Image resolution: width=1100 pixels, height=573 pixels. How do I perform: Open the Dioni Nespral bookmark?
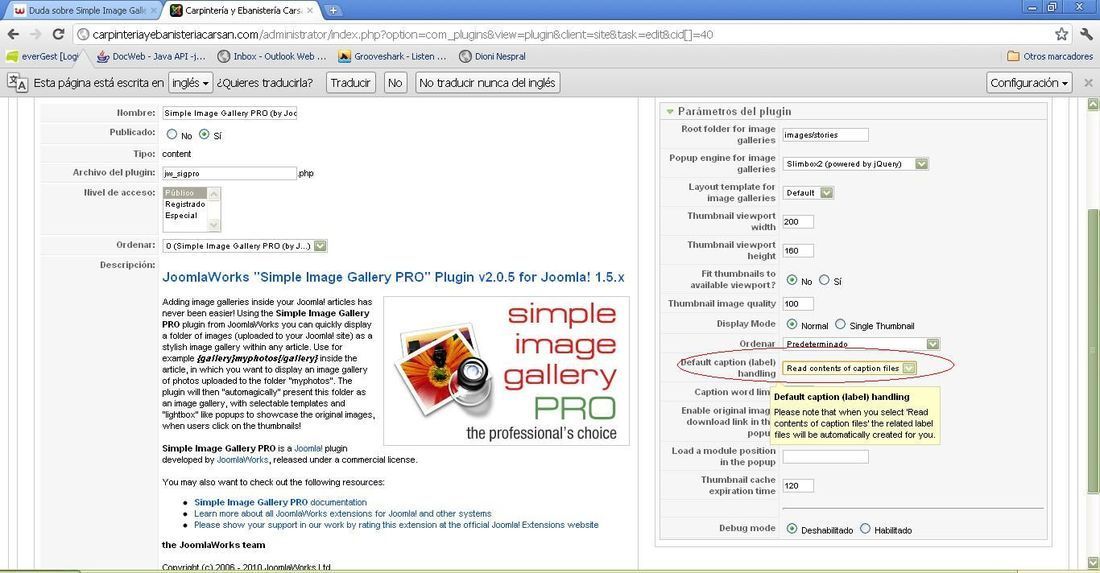point(492,56)
